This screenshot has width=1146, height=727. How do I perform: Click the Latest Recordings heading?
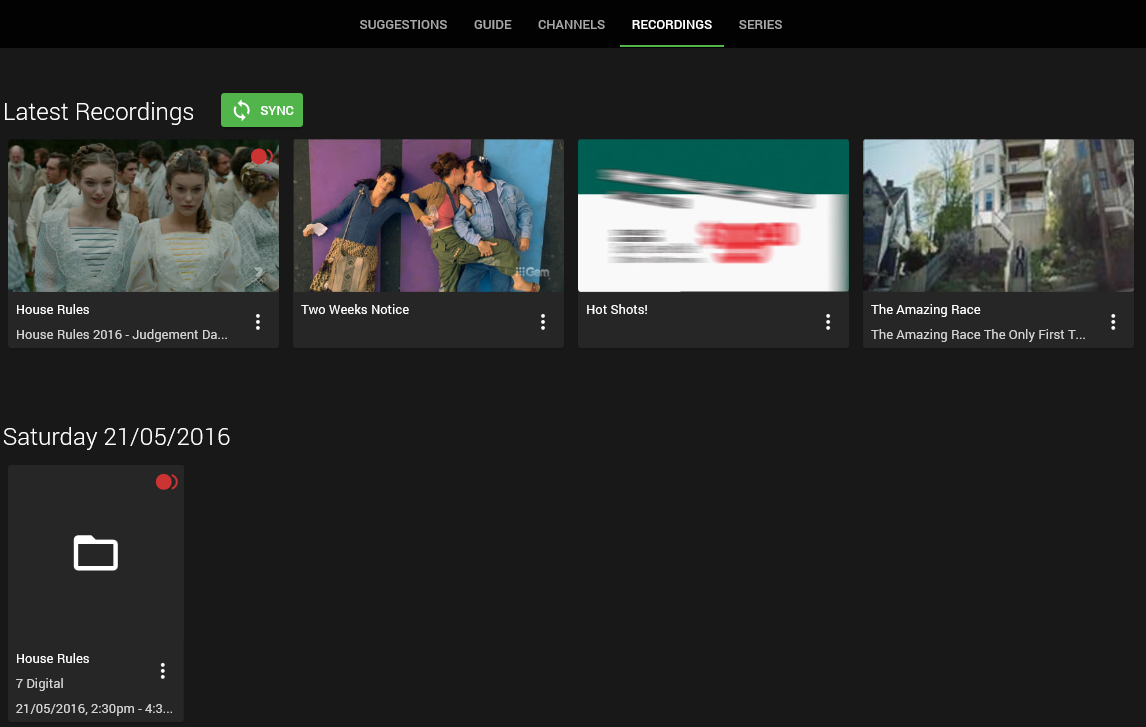(99, 112)
